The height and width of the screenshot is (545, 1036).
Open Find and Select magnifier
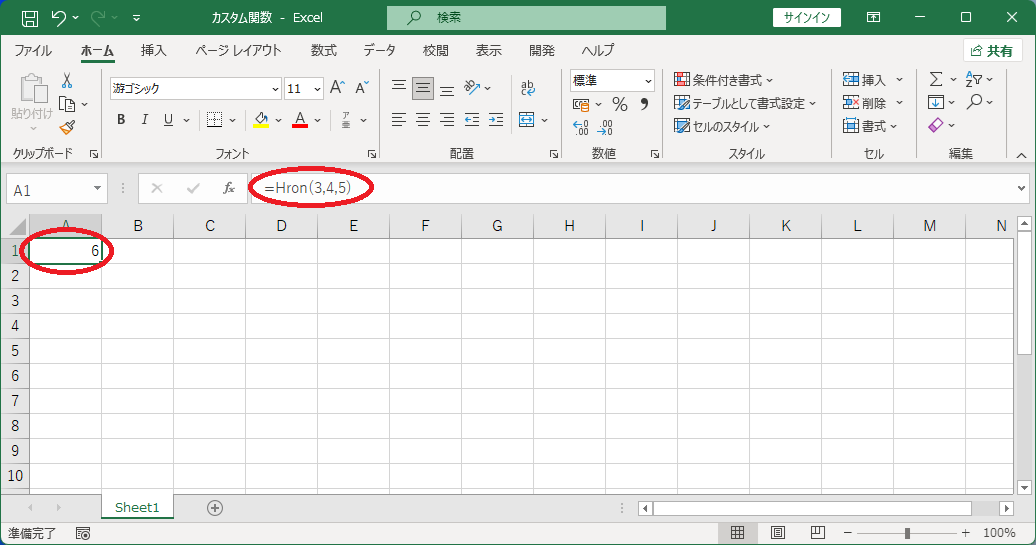click(x=974, y=102)
